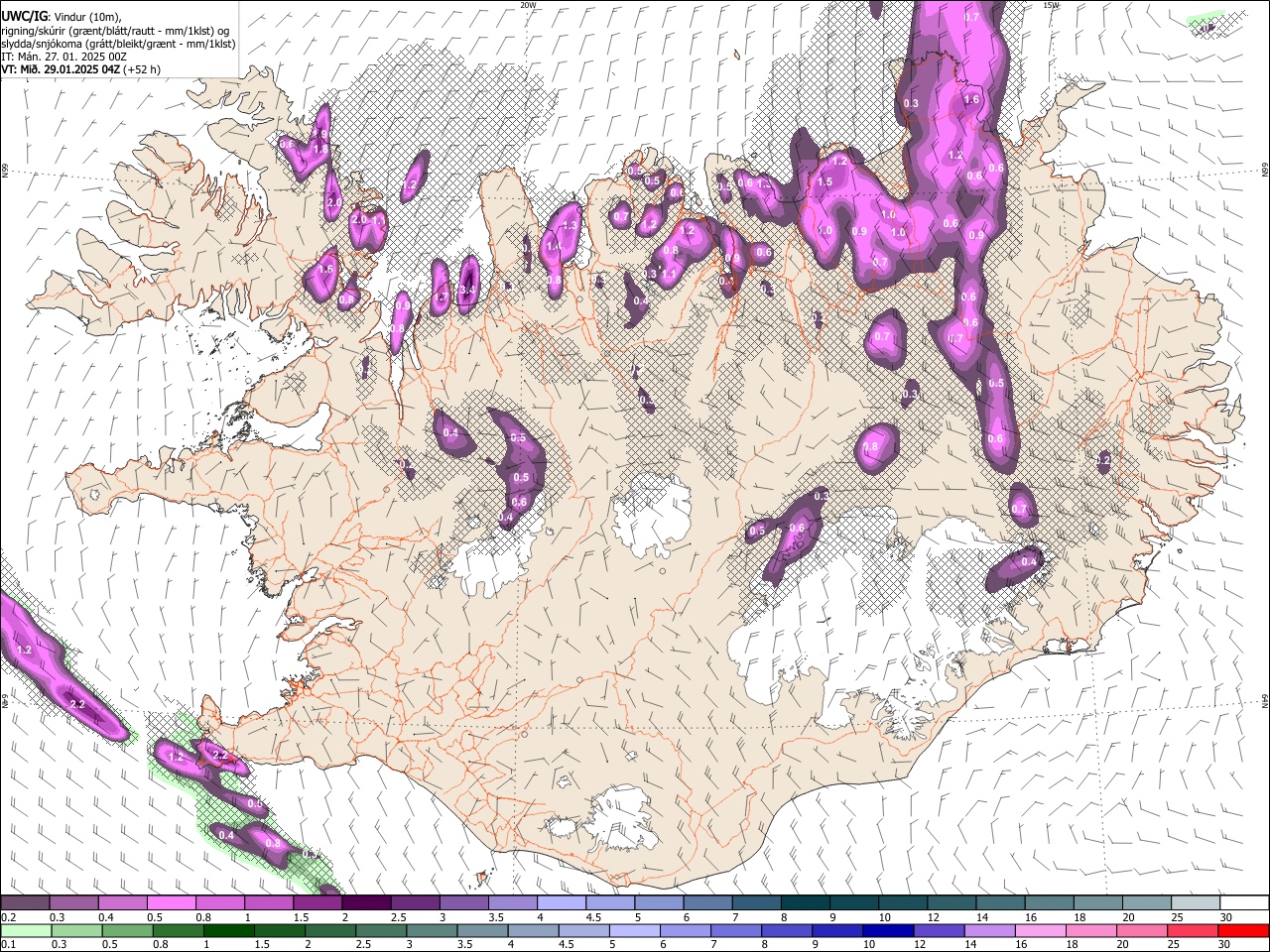Click the bold "UWC/IG" title text

pyautogui.click(x=24, y=16)
